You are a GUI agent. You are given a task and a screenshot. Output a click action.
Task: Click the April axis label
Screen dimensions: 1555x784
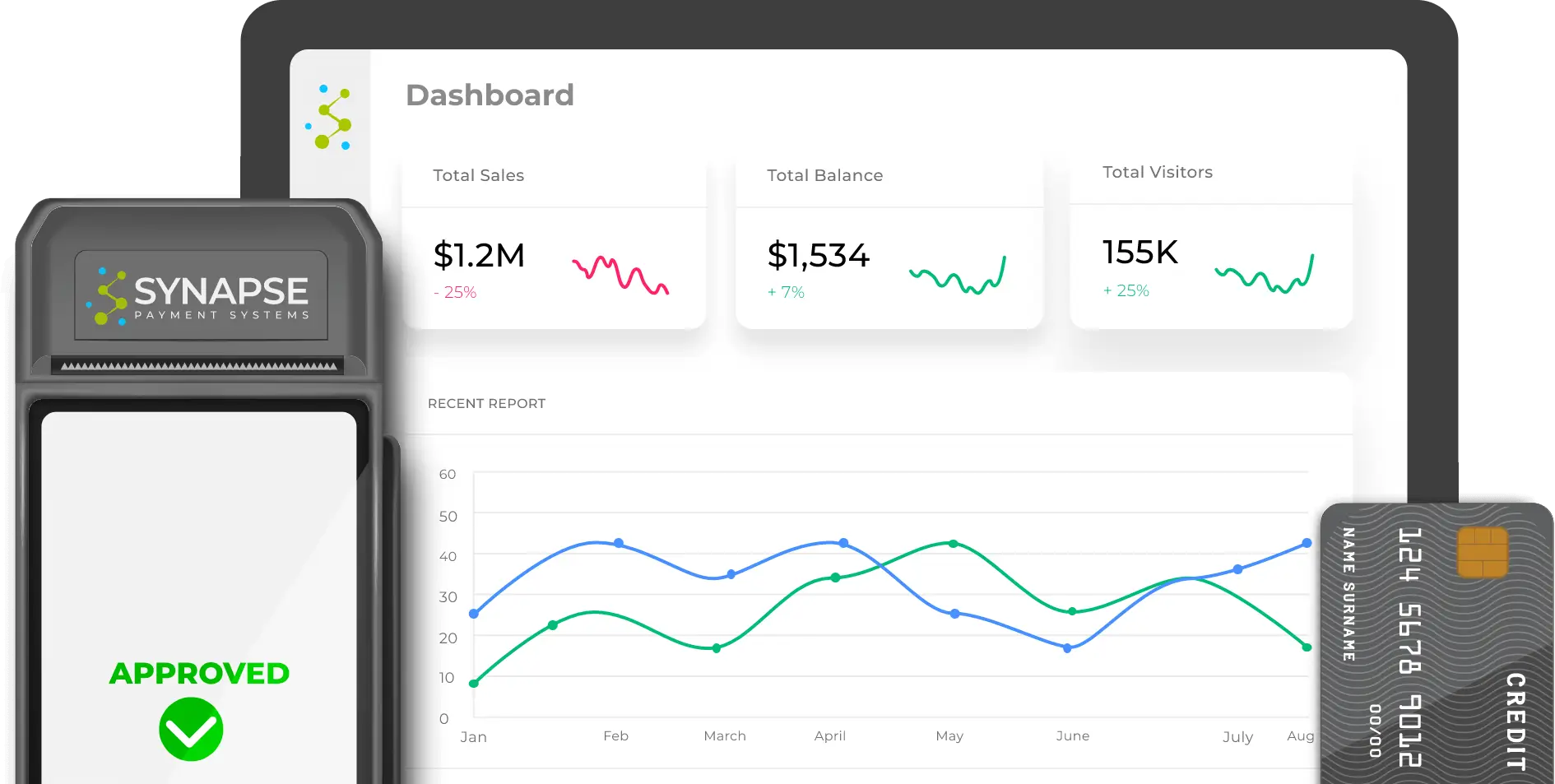coord(830,735)
